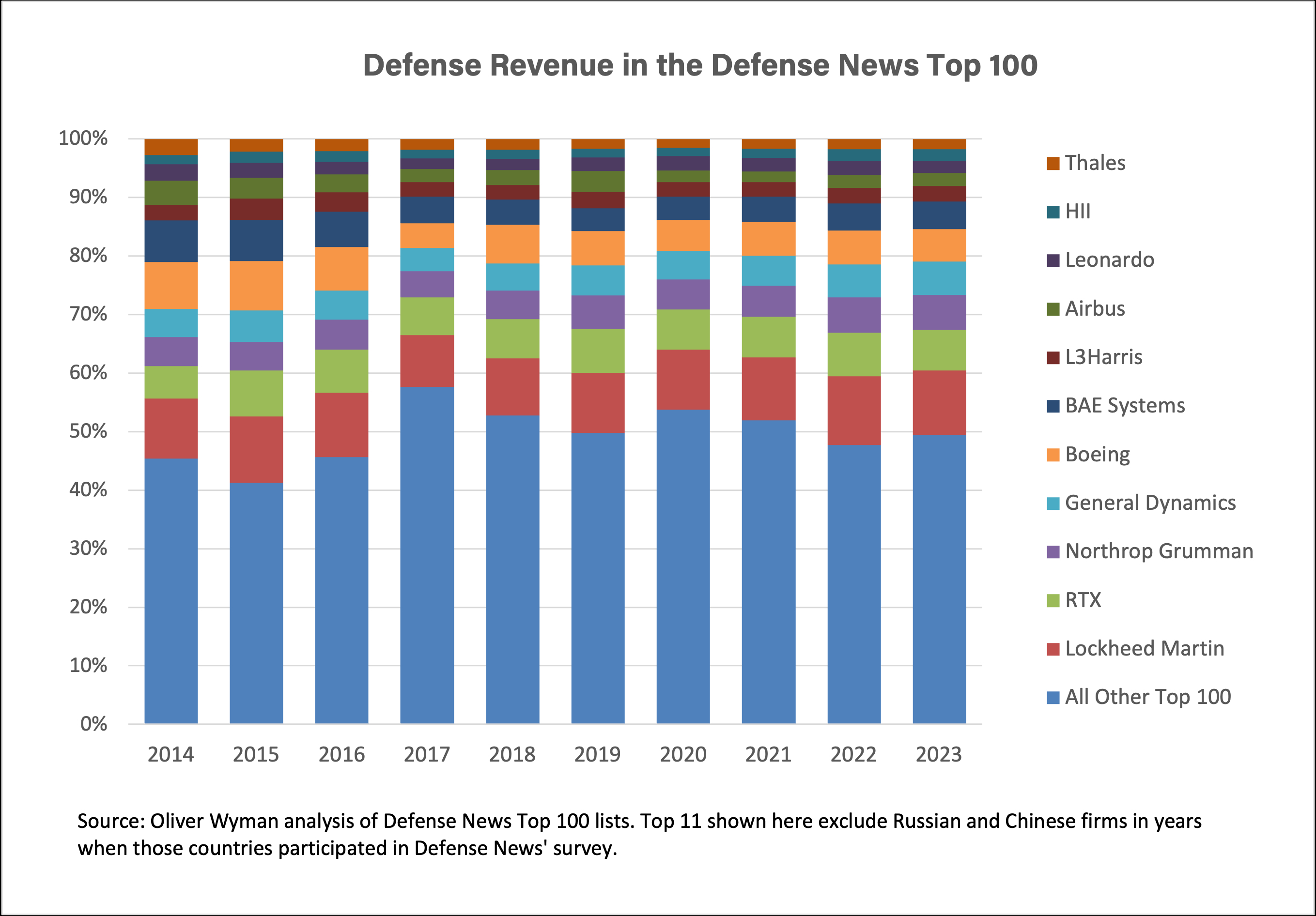Image resolution: width=1316 pixels, height=916 pixels.
Task: Select the 2017 x-axis label
Action: tap(427, 754)
